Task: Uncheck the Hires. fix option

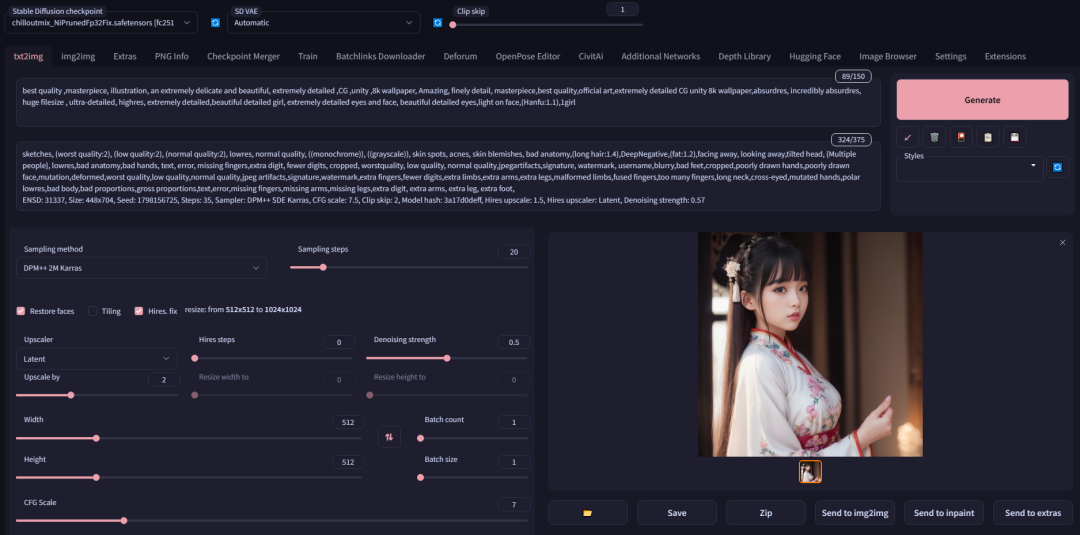Action: tap(139, 311)
